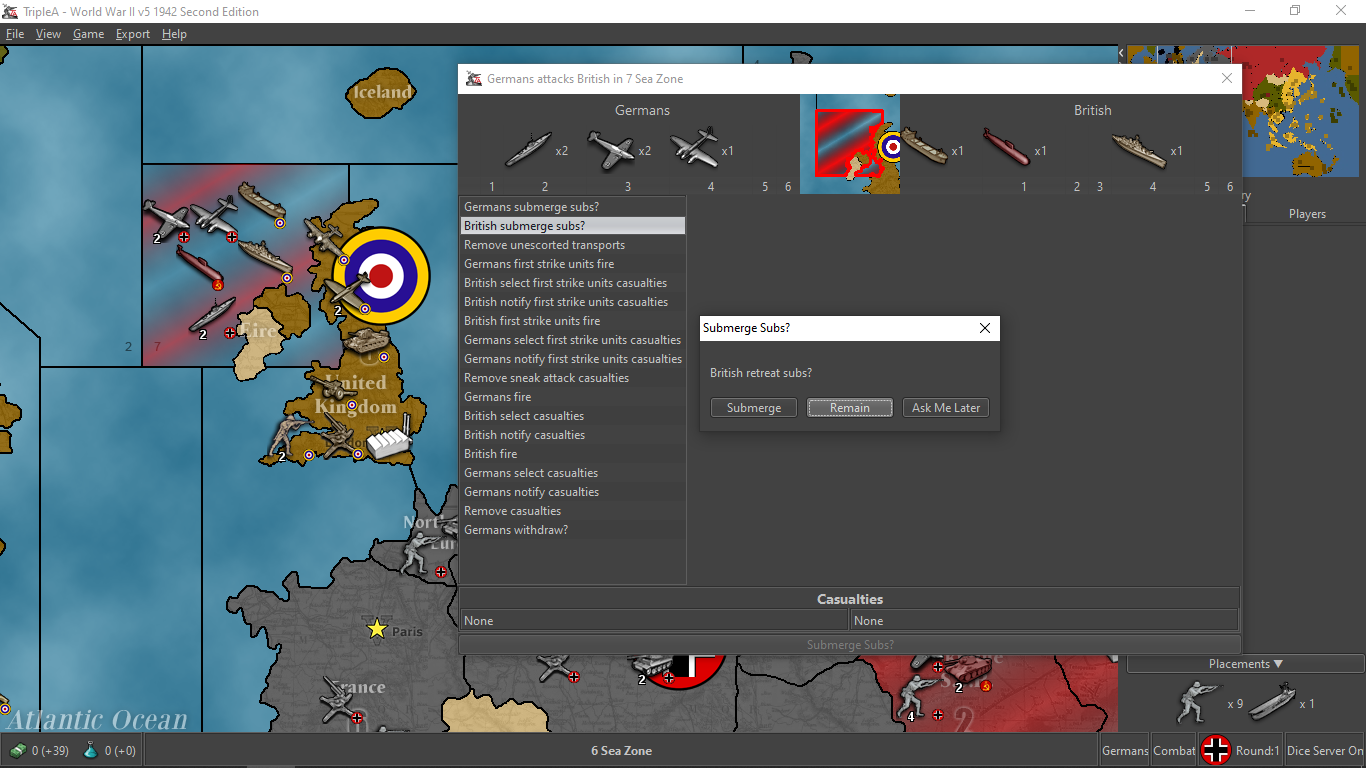Select the Remove unescorted transports step
The width and height of the screenshot is (1366, 768).
click(x=544, y=244)
